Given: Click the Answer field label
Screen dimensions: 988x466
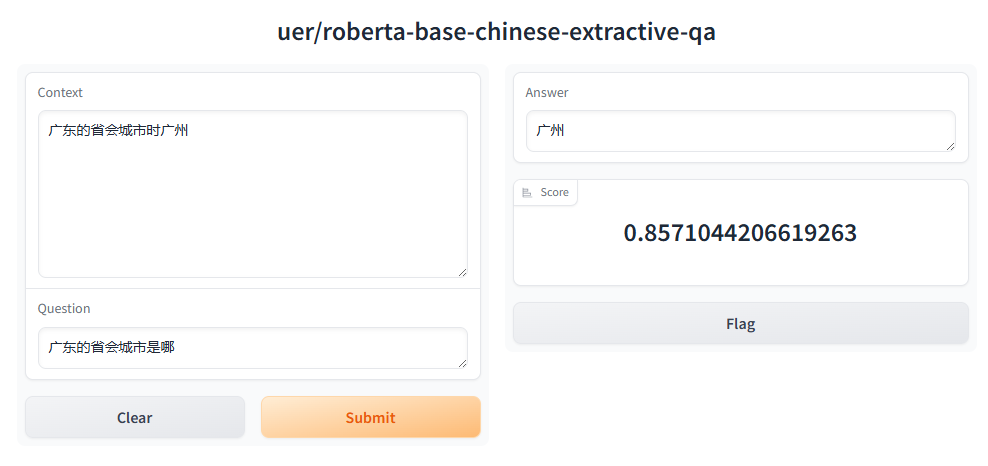Looking at the screenshot, I should tap(547, 93).
